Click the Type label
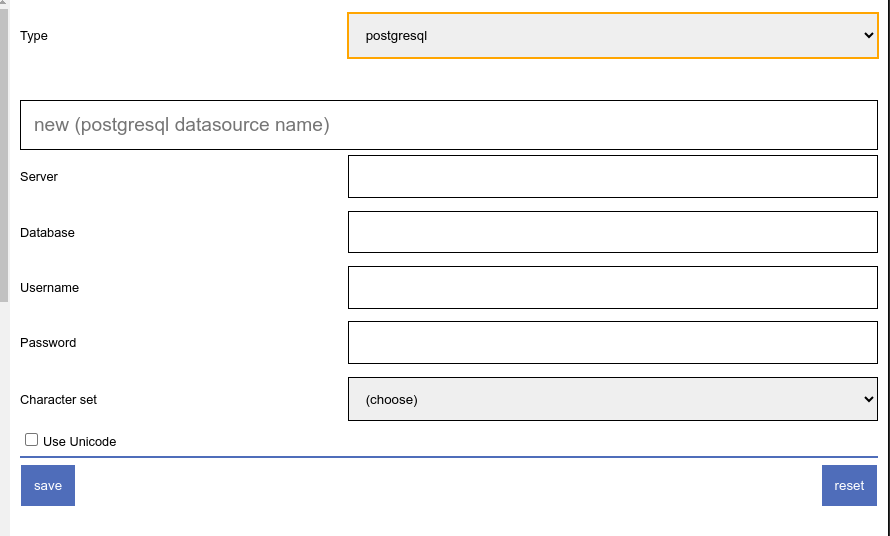 pos(34,36)
